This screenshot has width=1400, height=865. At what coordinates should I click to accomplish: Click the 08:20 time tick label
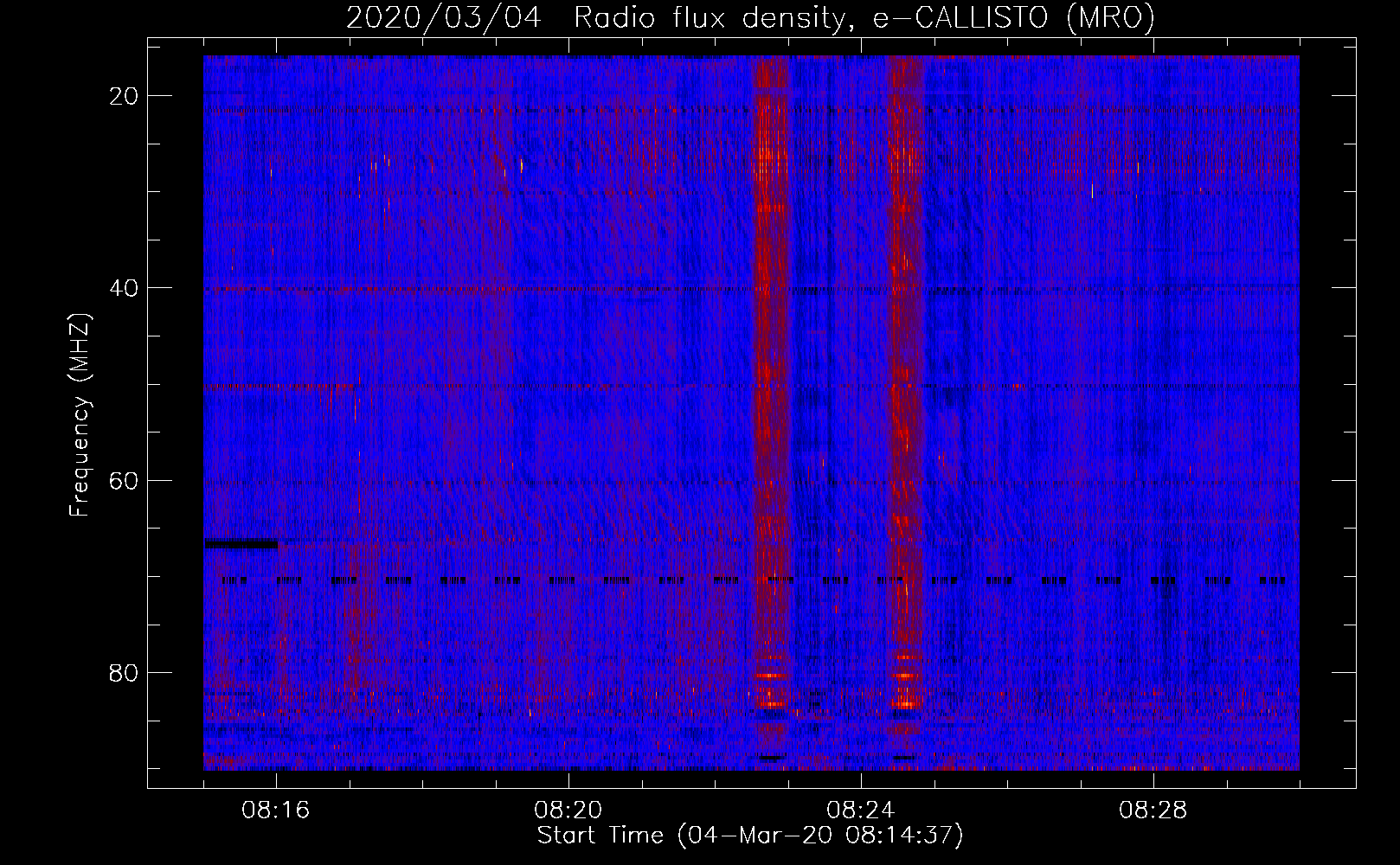[x=568, y=811]
